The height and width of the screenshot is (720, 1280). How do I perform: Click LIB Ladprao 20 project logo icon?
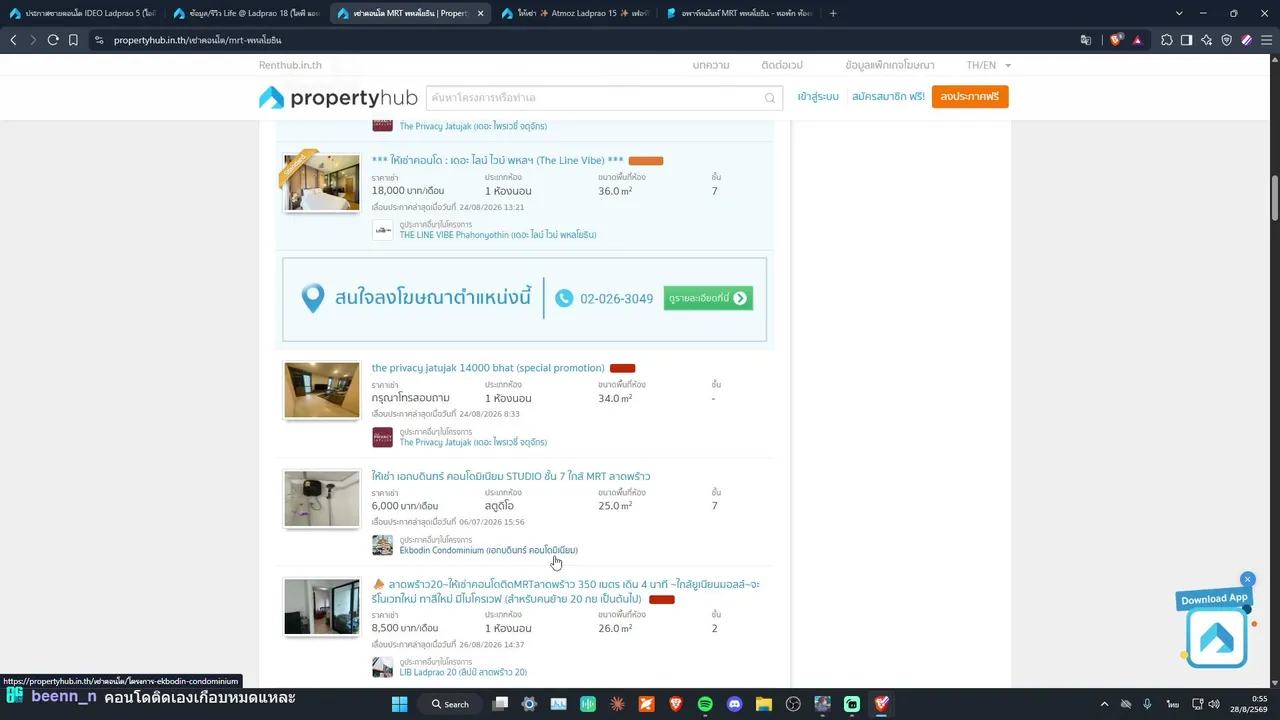[383, 667]
